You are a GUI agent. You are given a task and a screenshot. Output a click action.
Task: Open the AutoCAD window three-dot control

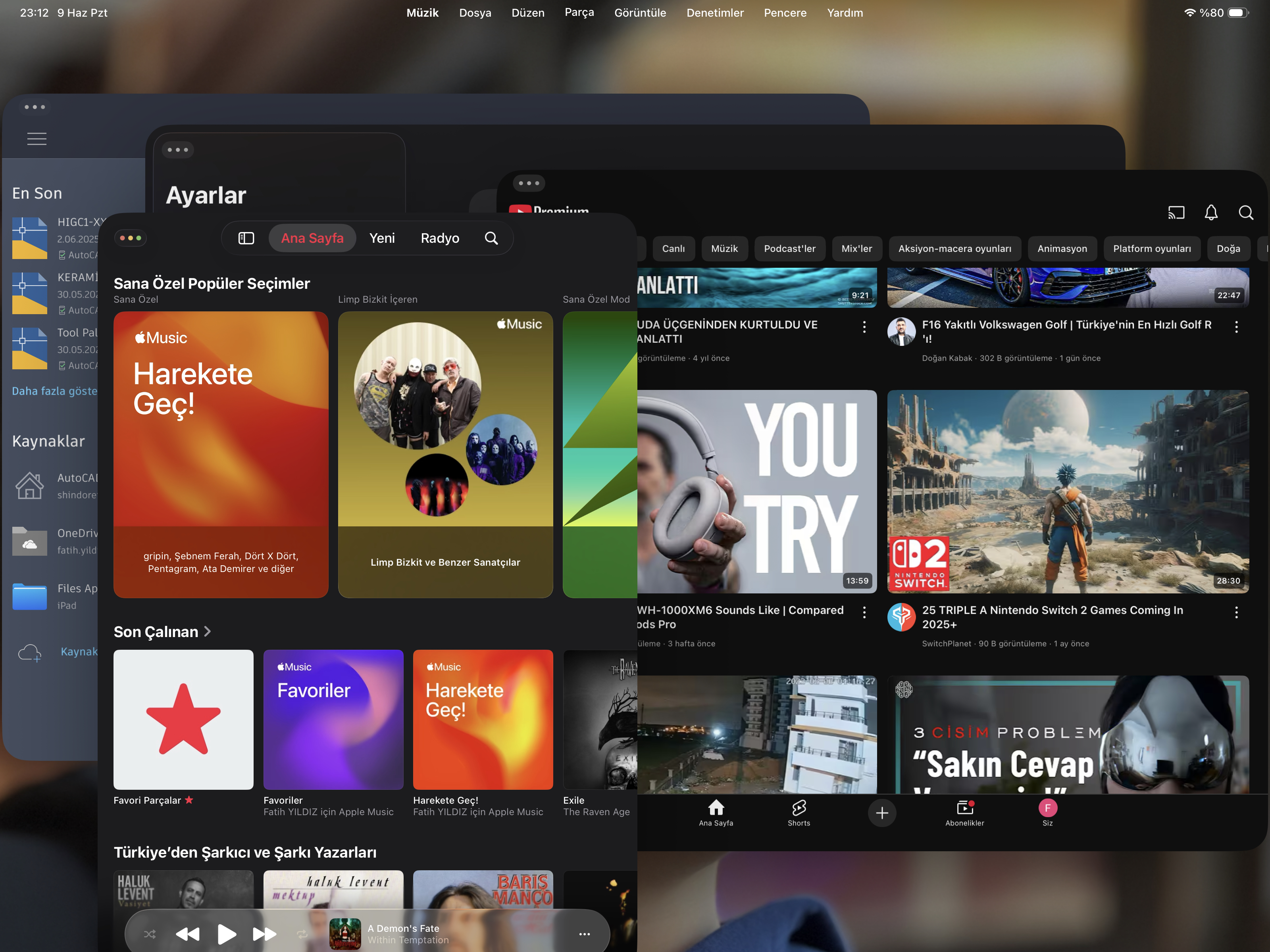35,107
